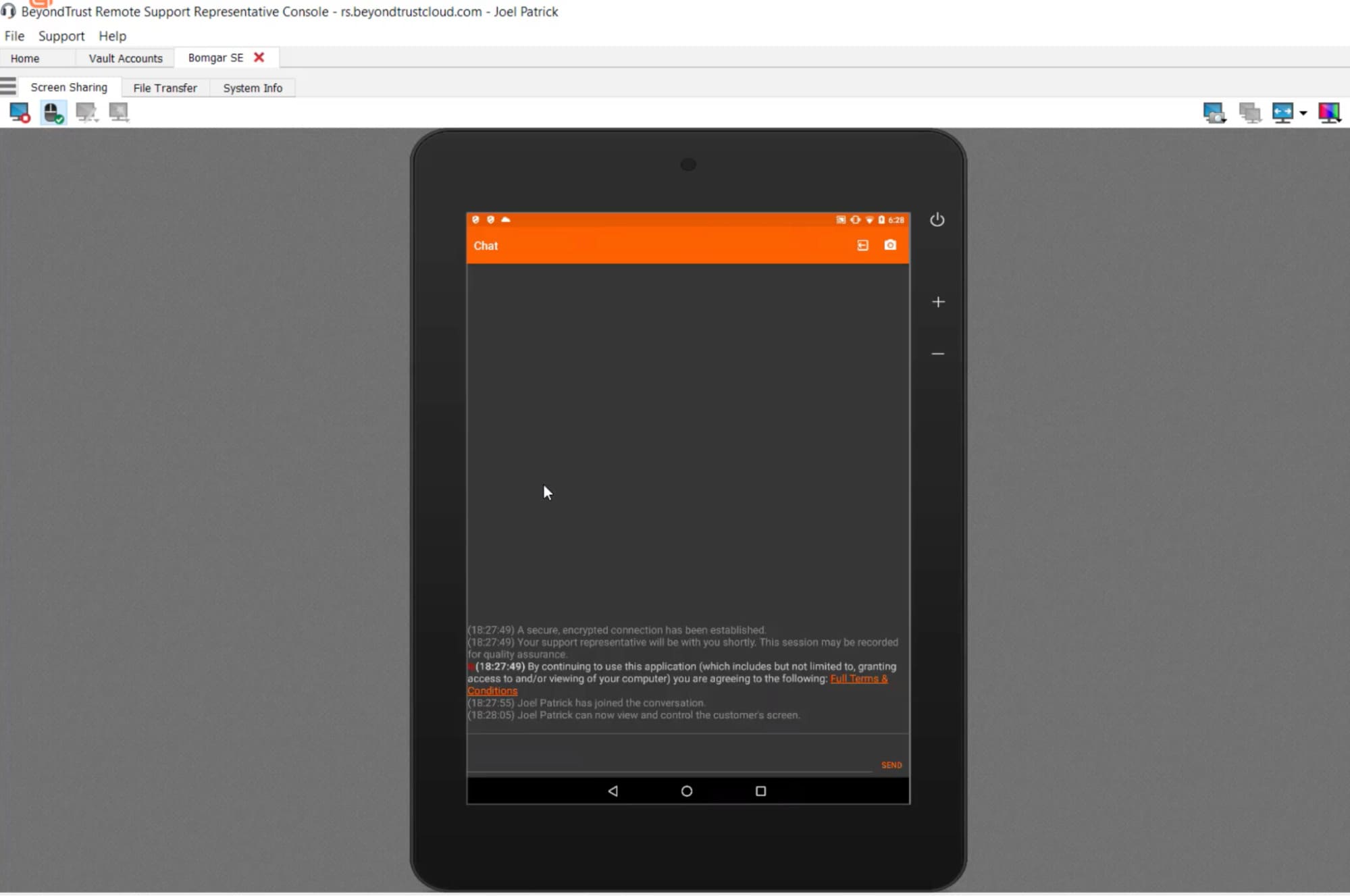Click the monitor selection dropdown icon

click(1300, 113)
